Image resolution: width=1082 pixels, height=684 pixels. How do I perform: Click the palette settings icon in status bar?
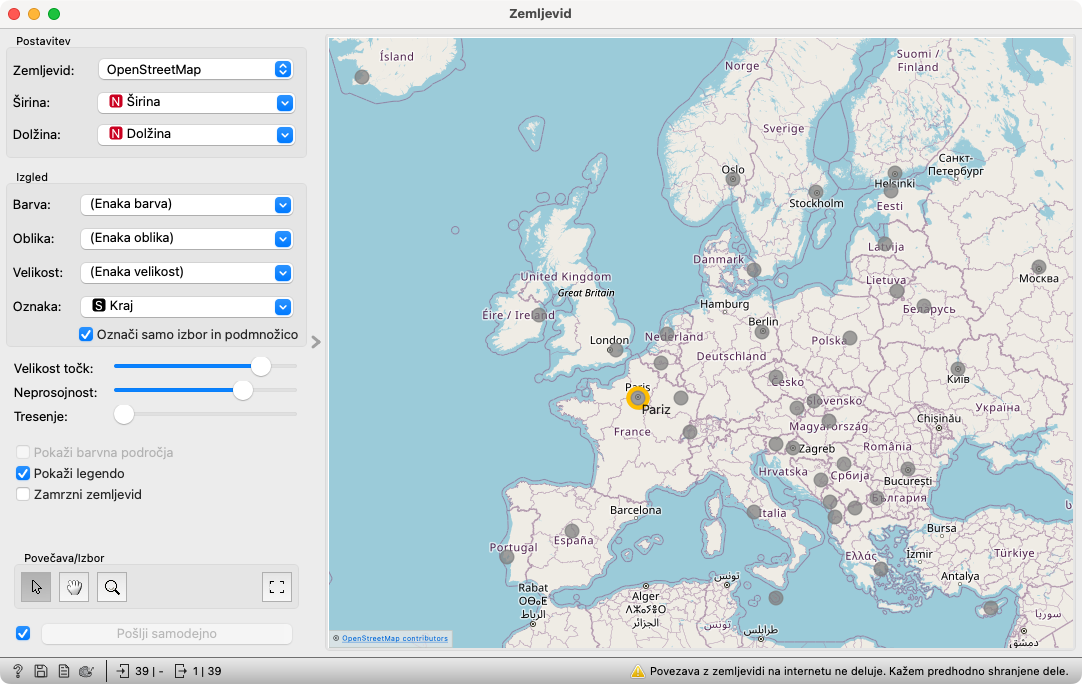(x=86, y=671)
